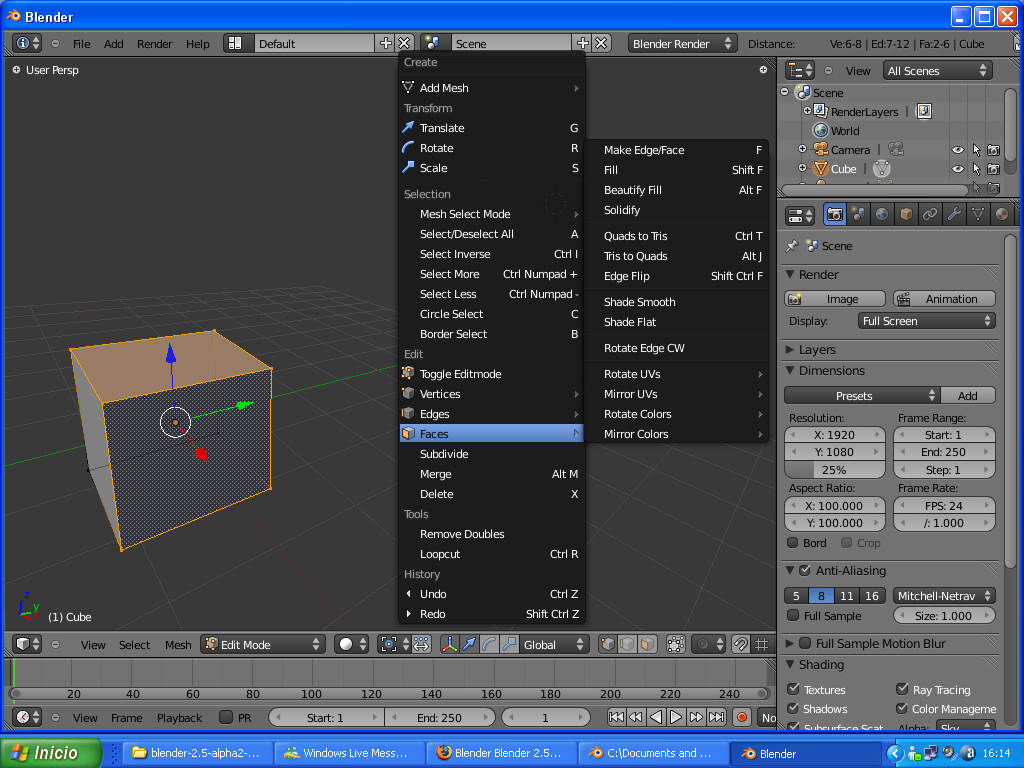Viewport: 1024px width, 768px height.
Task: Toggle Cube visibility eye in outliner
Action: [957, 169]
